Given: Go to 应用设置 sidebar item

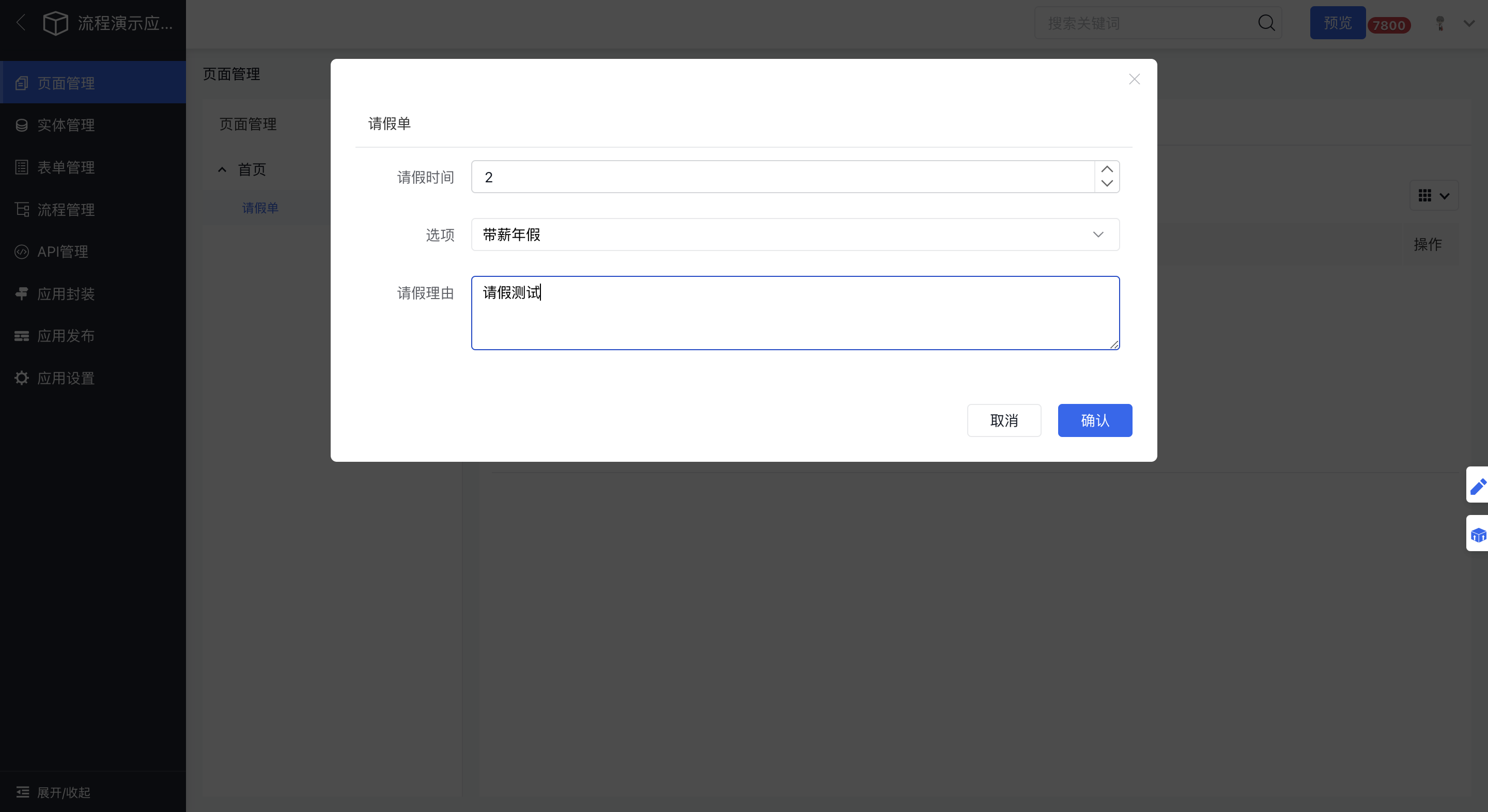Looking at the screenshot, I should [93, 378].
